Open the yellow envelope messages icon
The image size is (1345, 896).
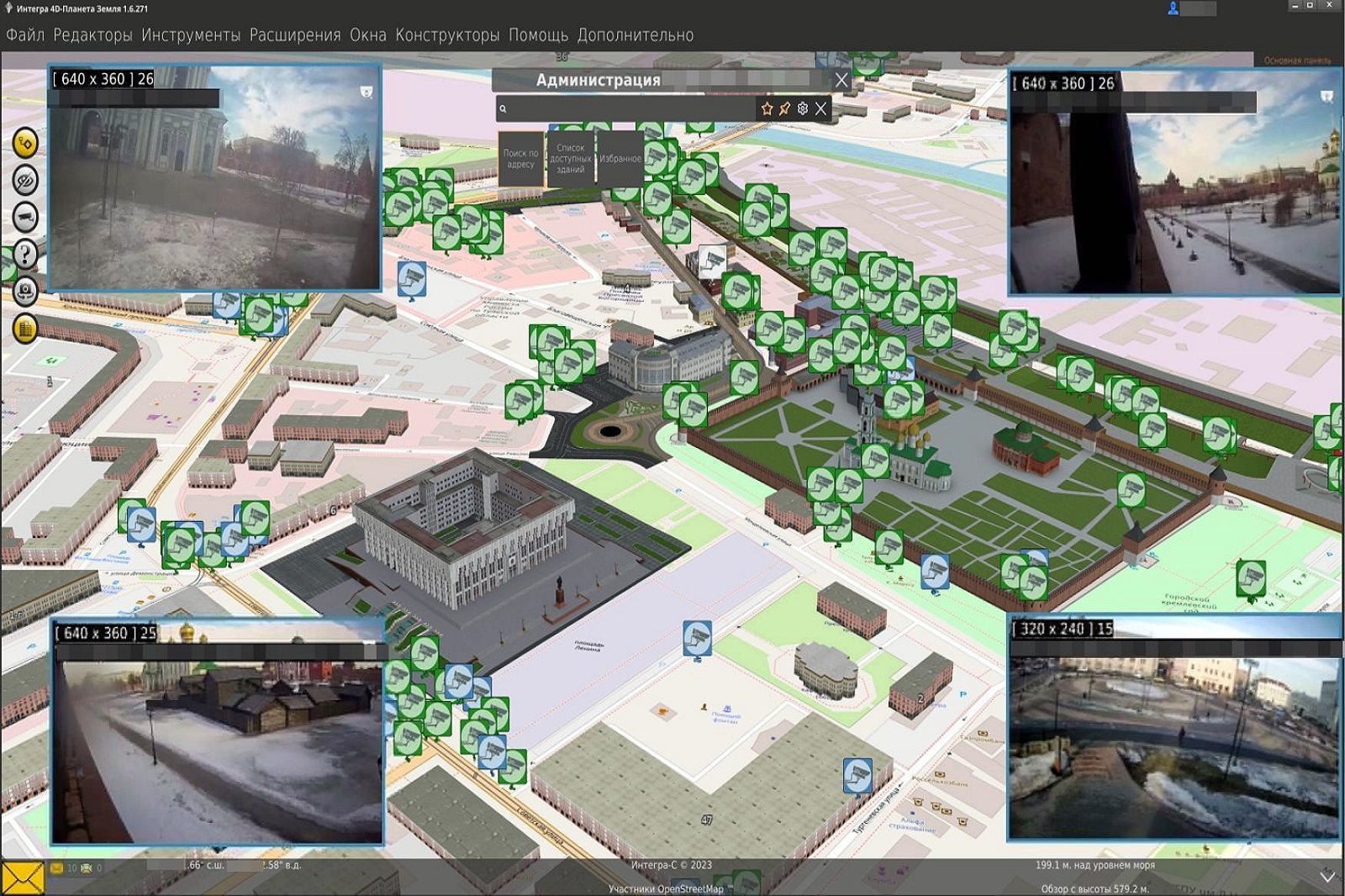pos(22,878)
